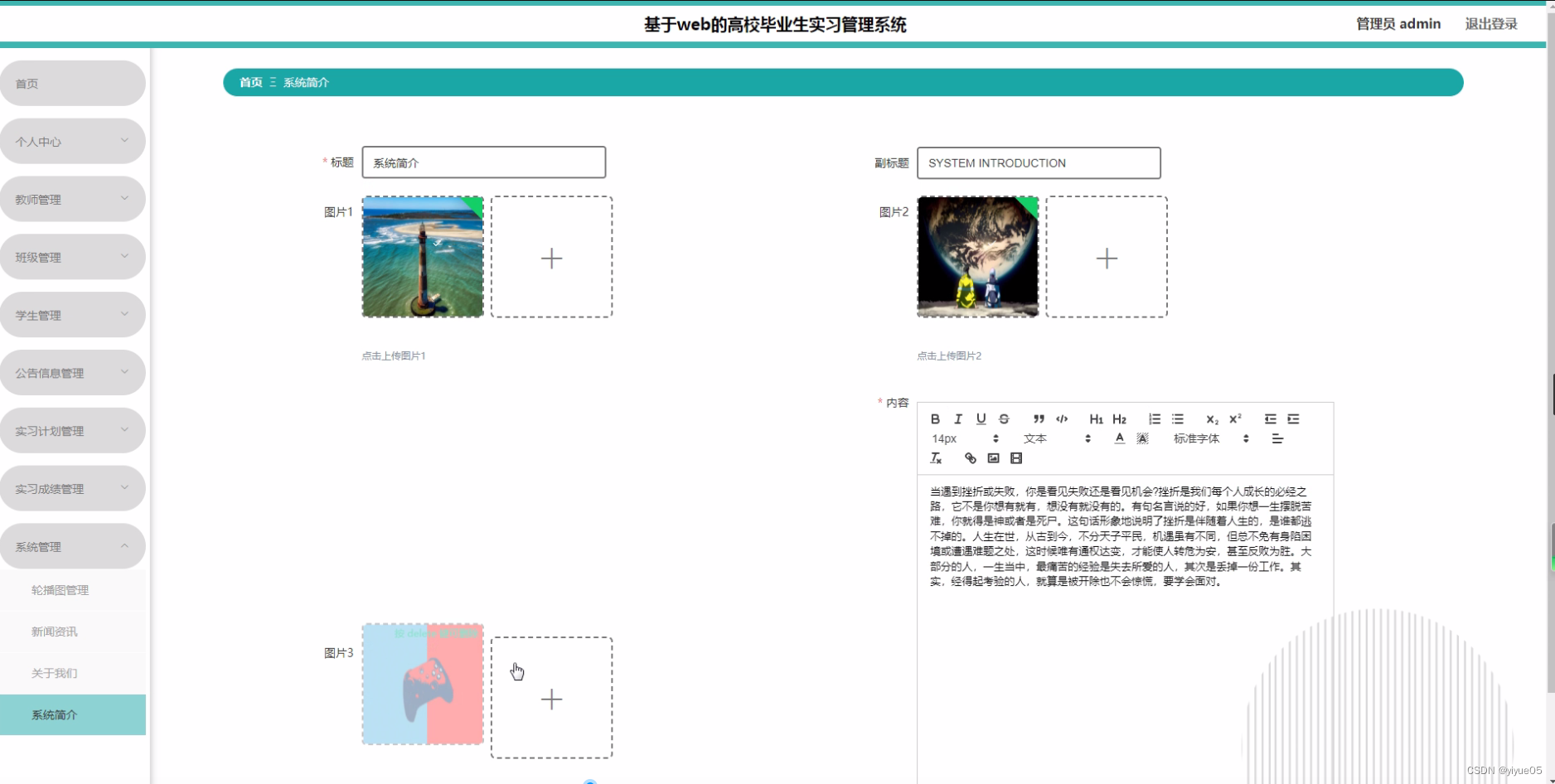Open the text alignment picker
The width and height of the screenshot is (1555, 784).
coord(1277,438)
